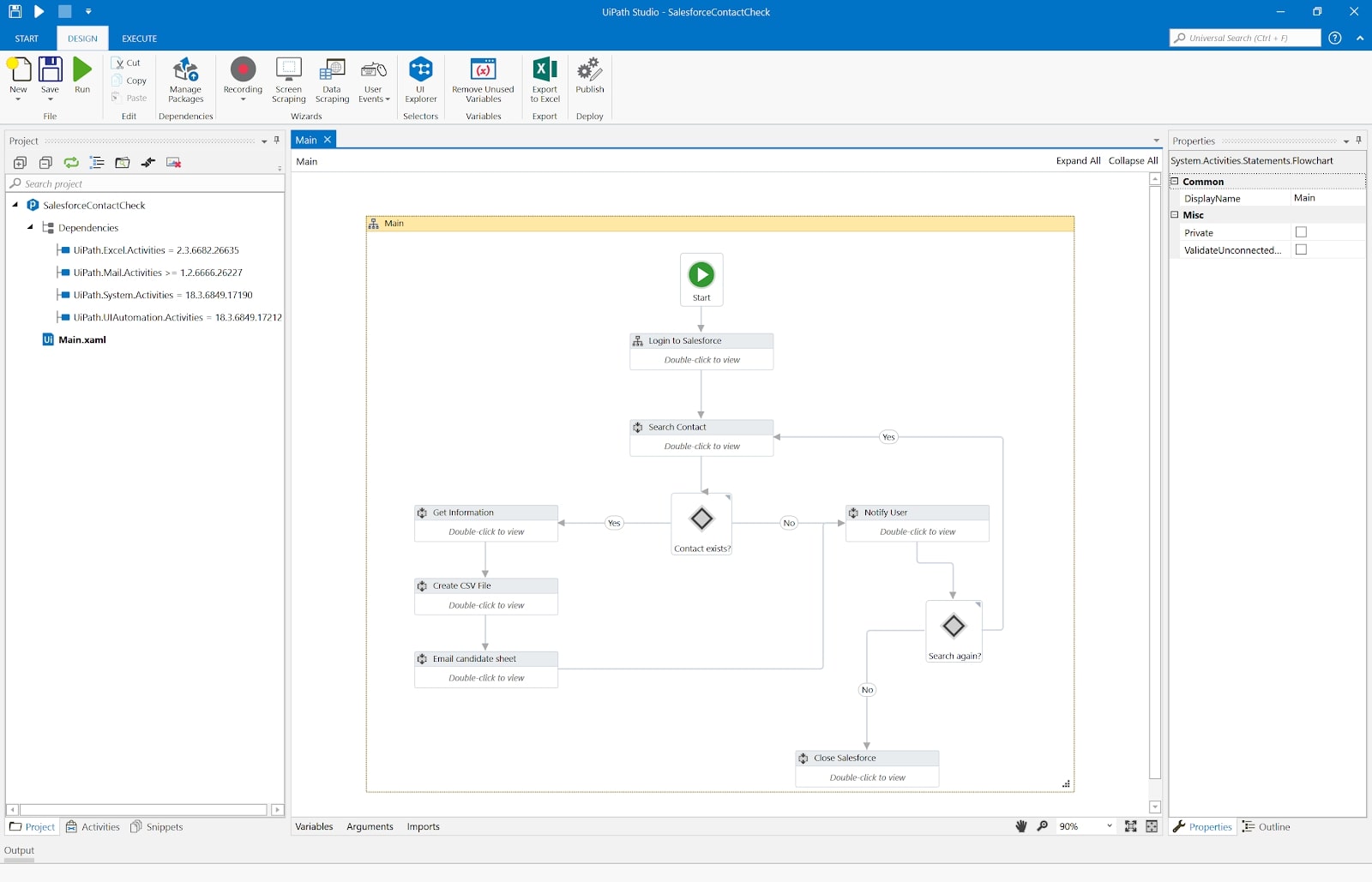Viewport: 1372px width, 882px height.
Task: Collapse the Dependencies tree node
Action: pos(32,227)
